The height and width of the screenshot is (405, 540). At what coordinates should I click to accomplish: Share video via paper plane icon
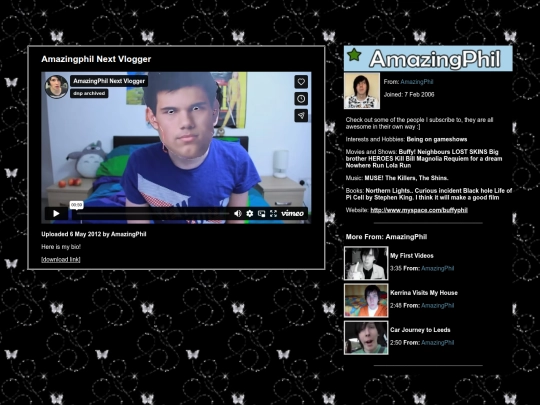coord(301,116)
